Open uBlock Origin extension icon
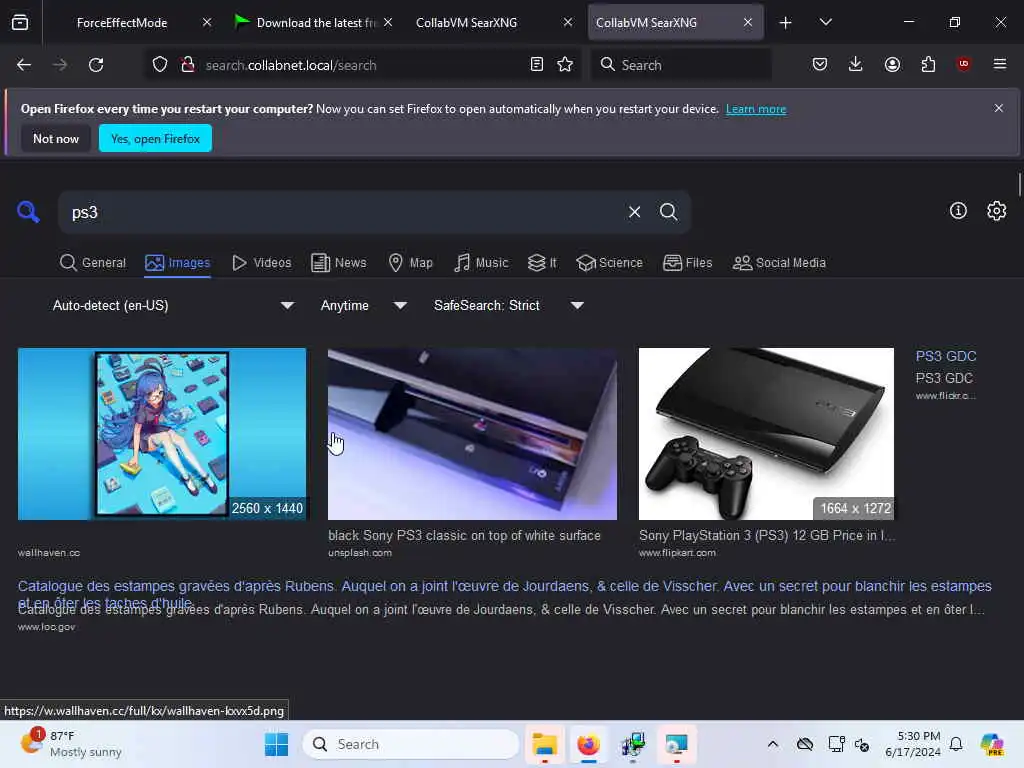Viewport: 1024px width, 768px height. tap(963, 64)
